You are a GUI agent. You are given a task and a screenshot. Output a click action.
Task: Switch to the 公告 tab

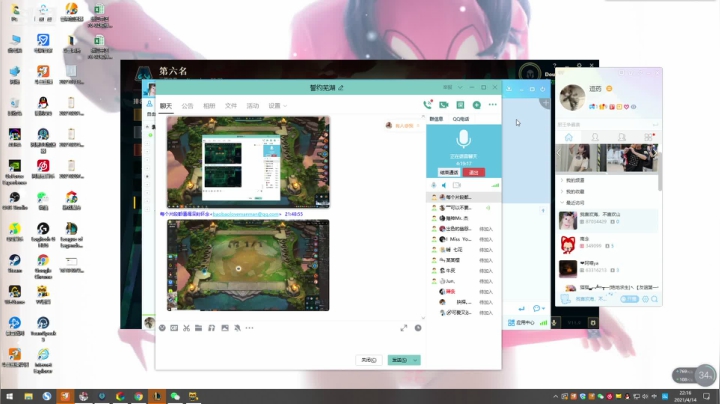tap(187, 106)
